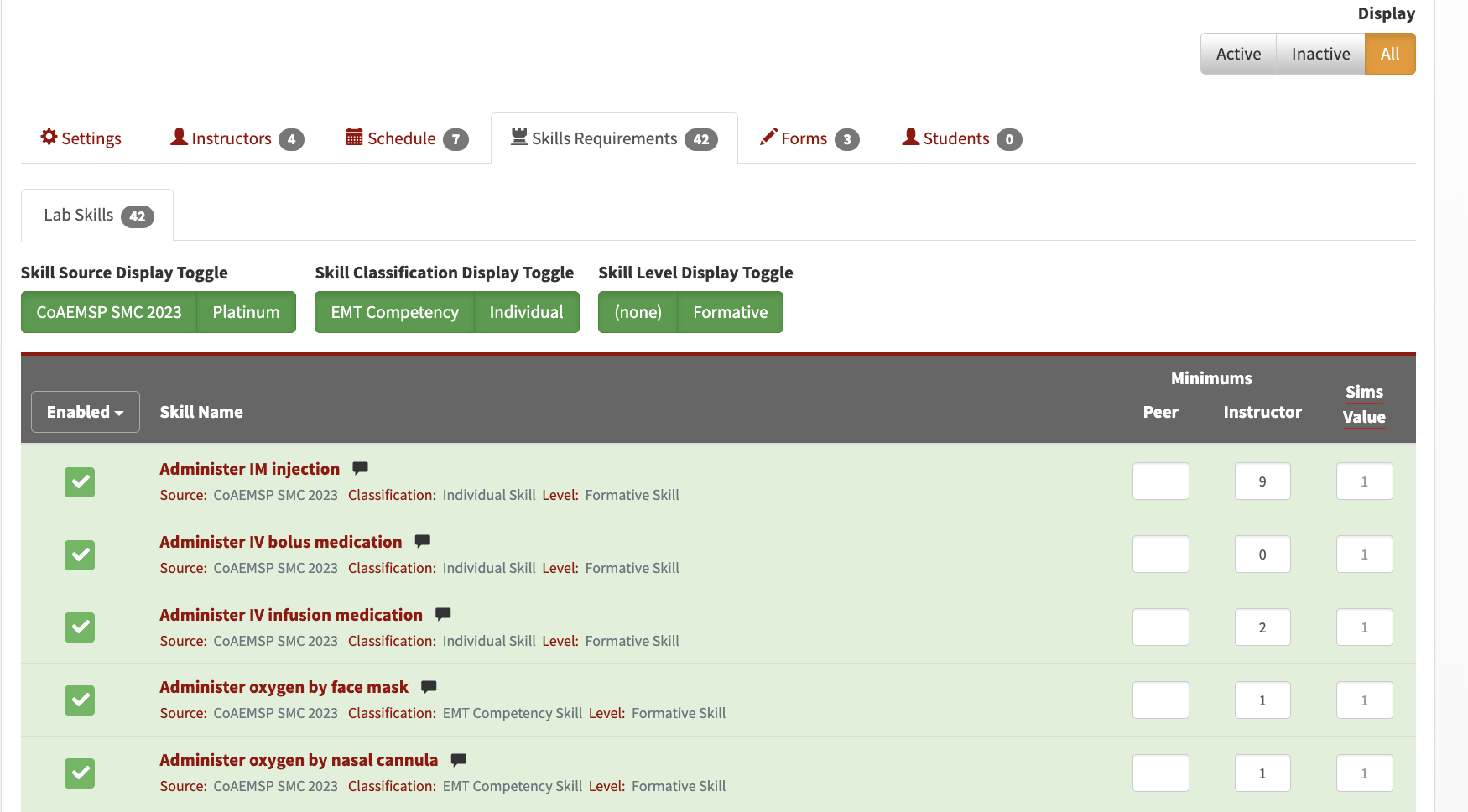Click Peer minimum field for IV bolus medication

click(x=1161, y=554)
